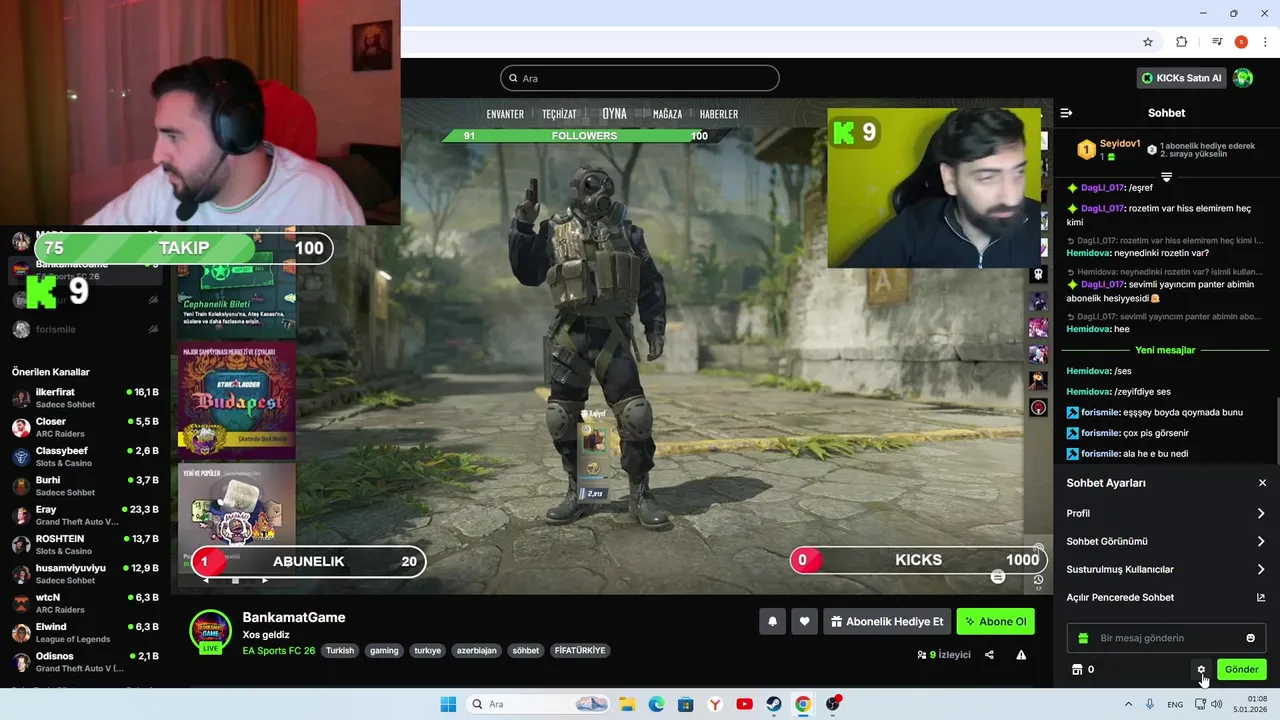This screenshot has height=720, width=1280.
Task: Open the Burhi channel in the sidebar
Action: click(85, 486)
